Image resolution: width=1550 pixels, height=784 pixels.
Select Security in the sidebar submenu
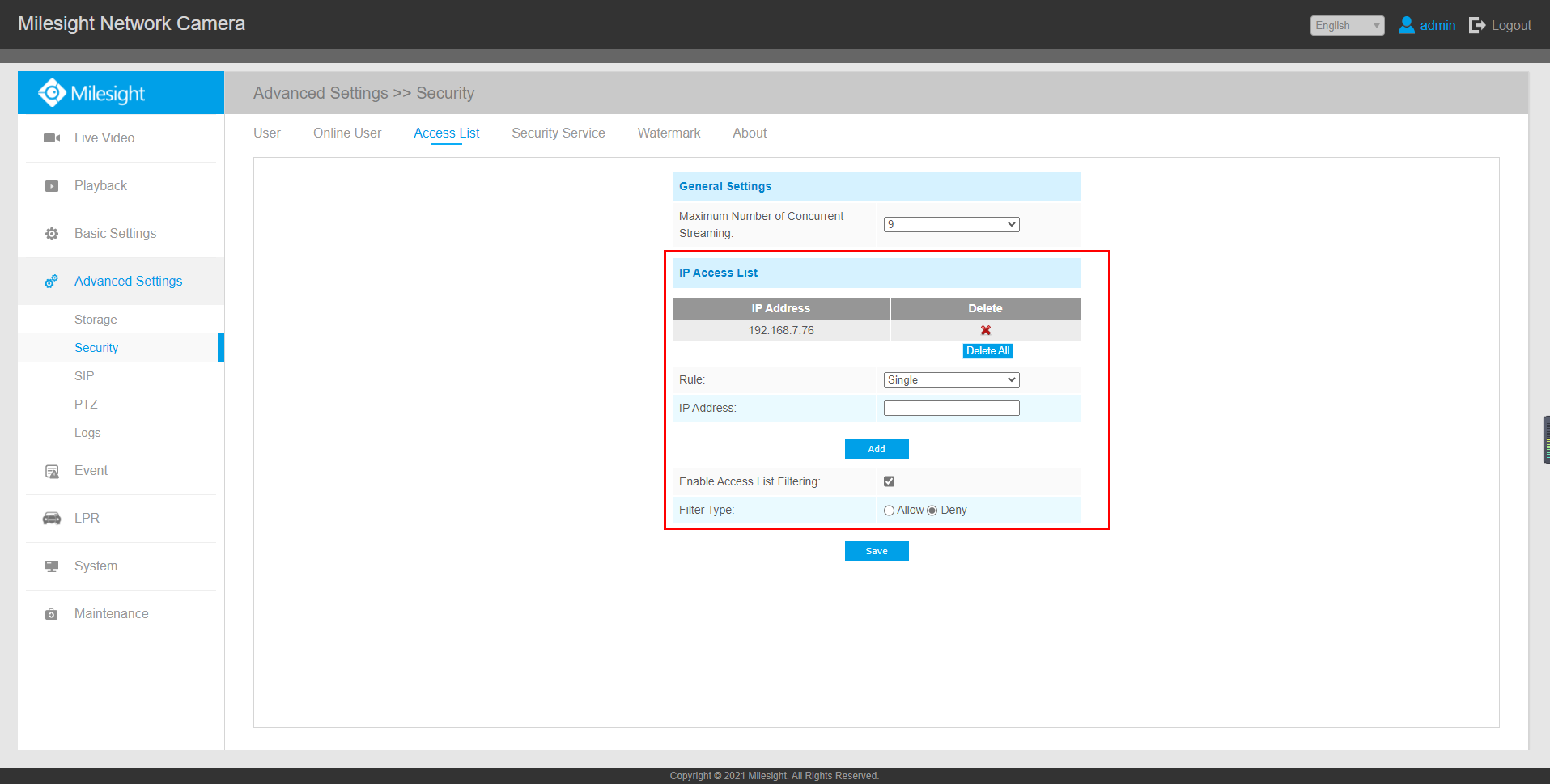pos(96,348)
